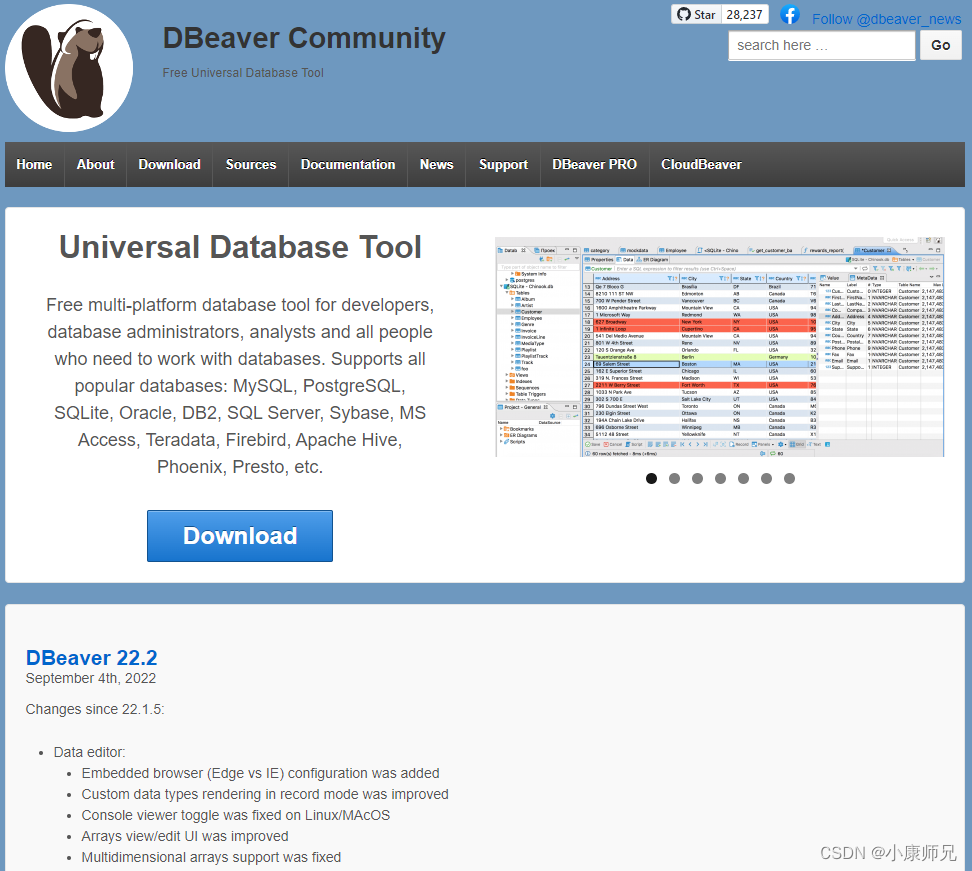The image size is (972, 871).
Task: Open the Download menu item in navbar
Action: [x=169, y=164]
